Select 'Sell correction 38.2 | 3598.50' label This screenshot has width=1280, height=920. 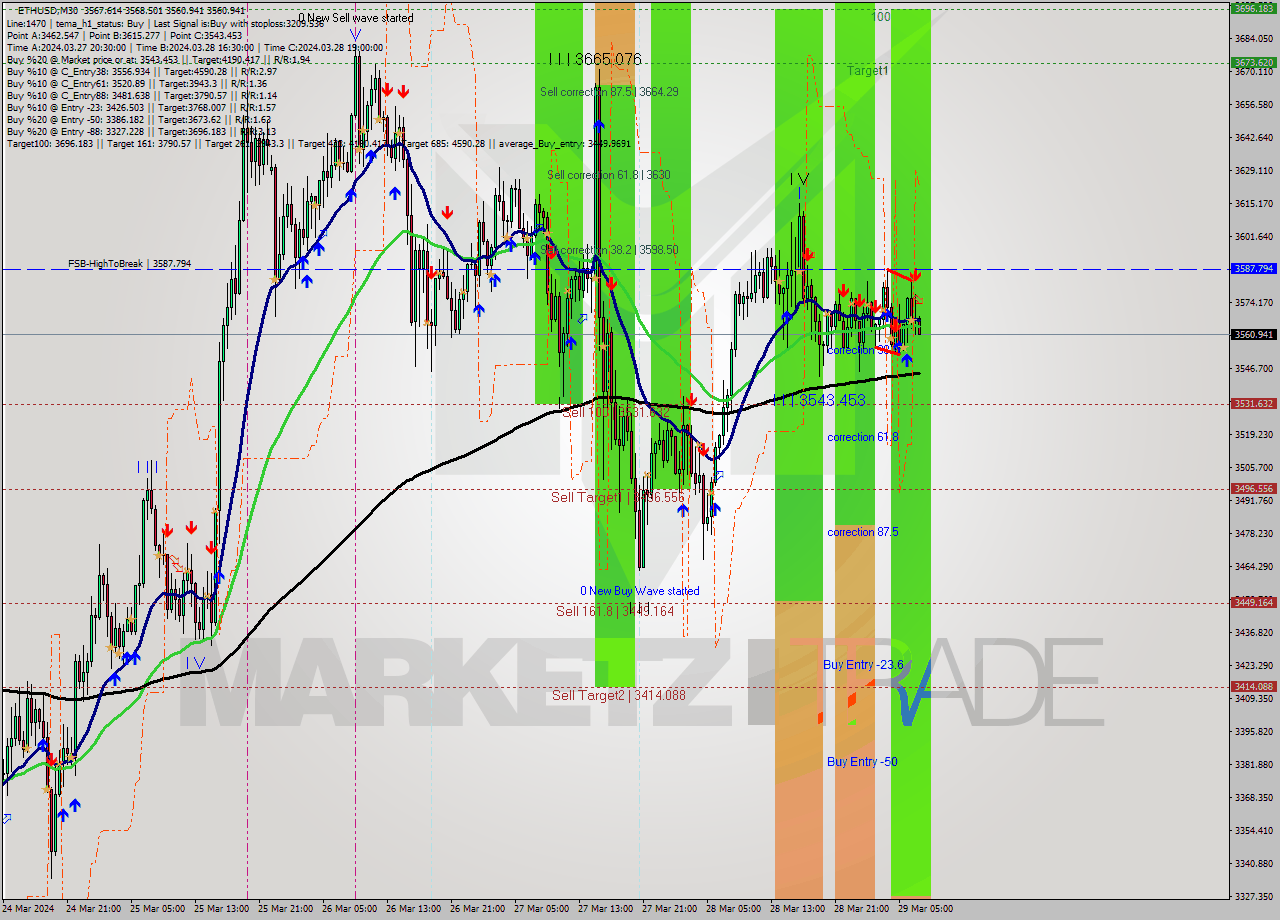609,250
